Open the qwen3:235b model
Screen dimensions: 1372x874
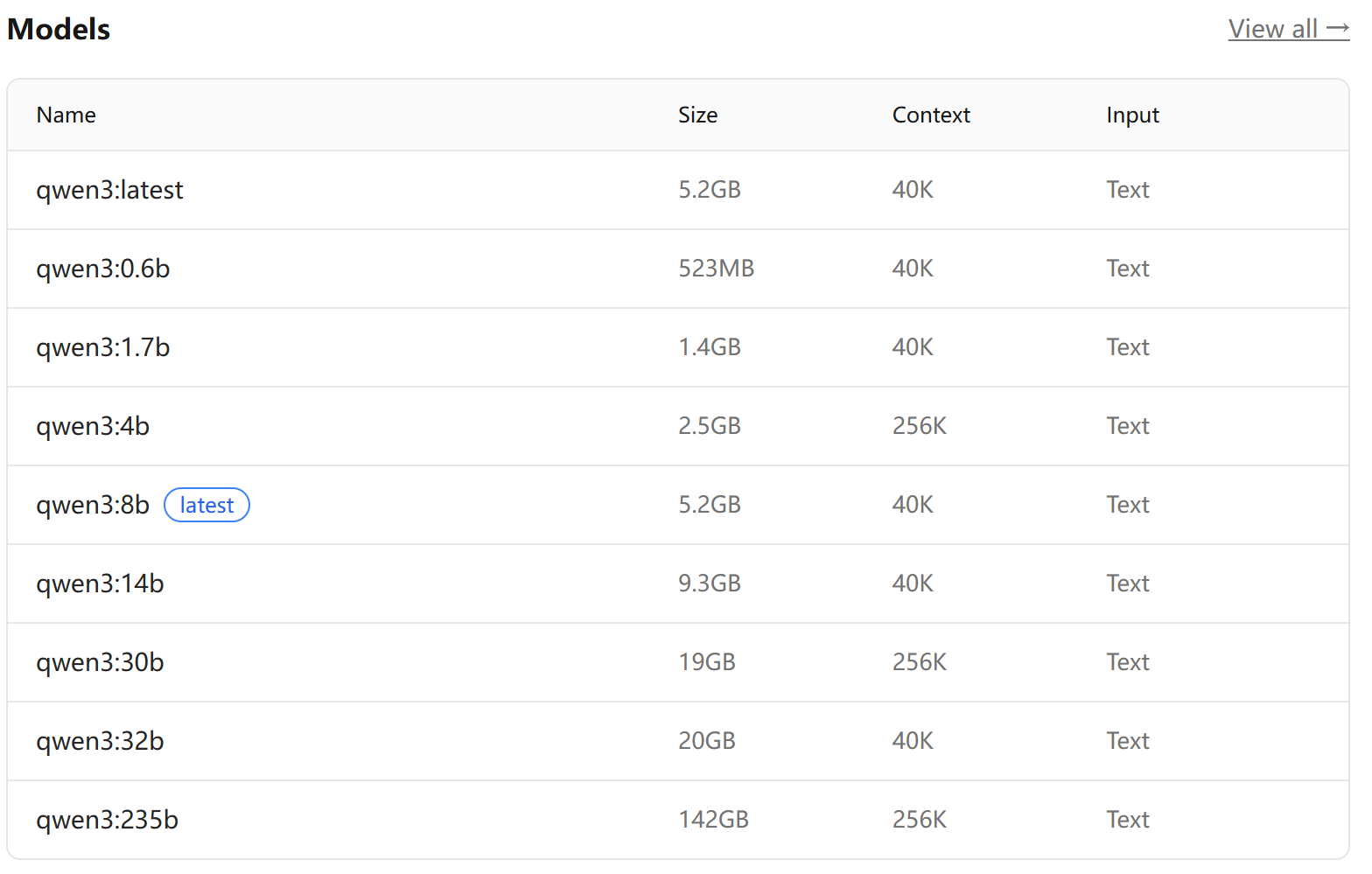click(x=107, y=820)
